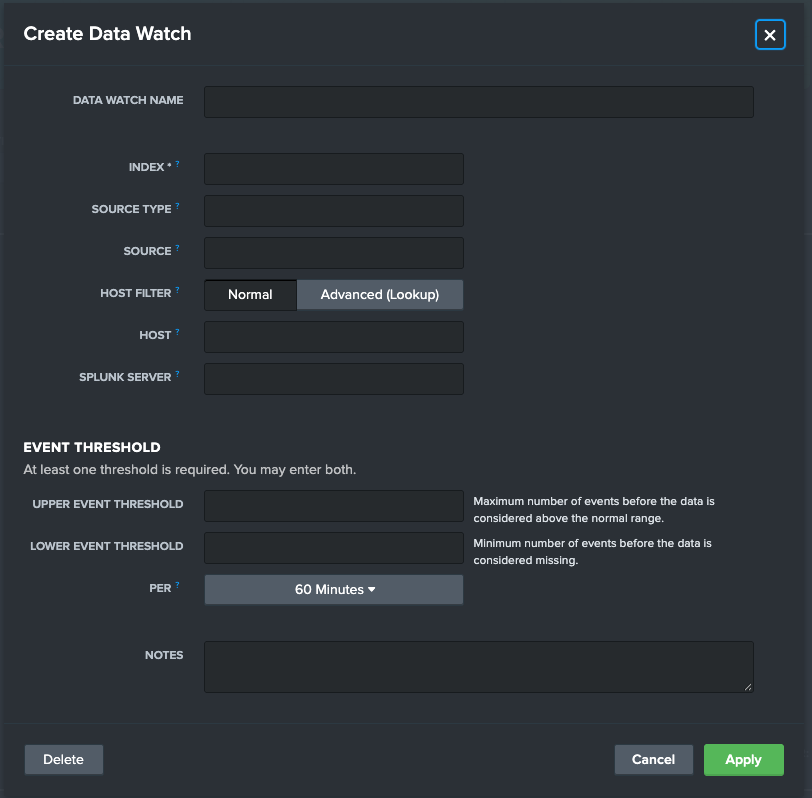The height and width of the screenshot is (798, 812).
Task: Open the help tooltip next to SOURCE TYPE
Action: [x=177, y=206]
